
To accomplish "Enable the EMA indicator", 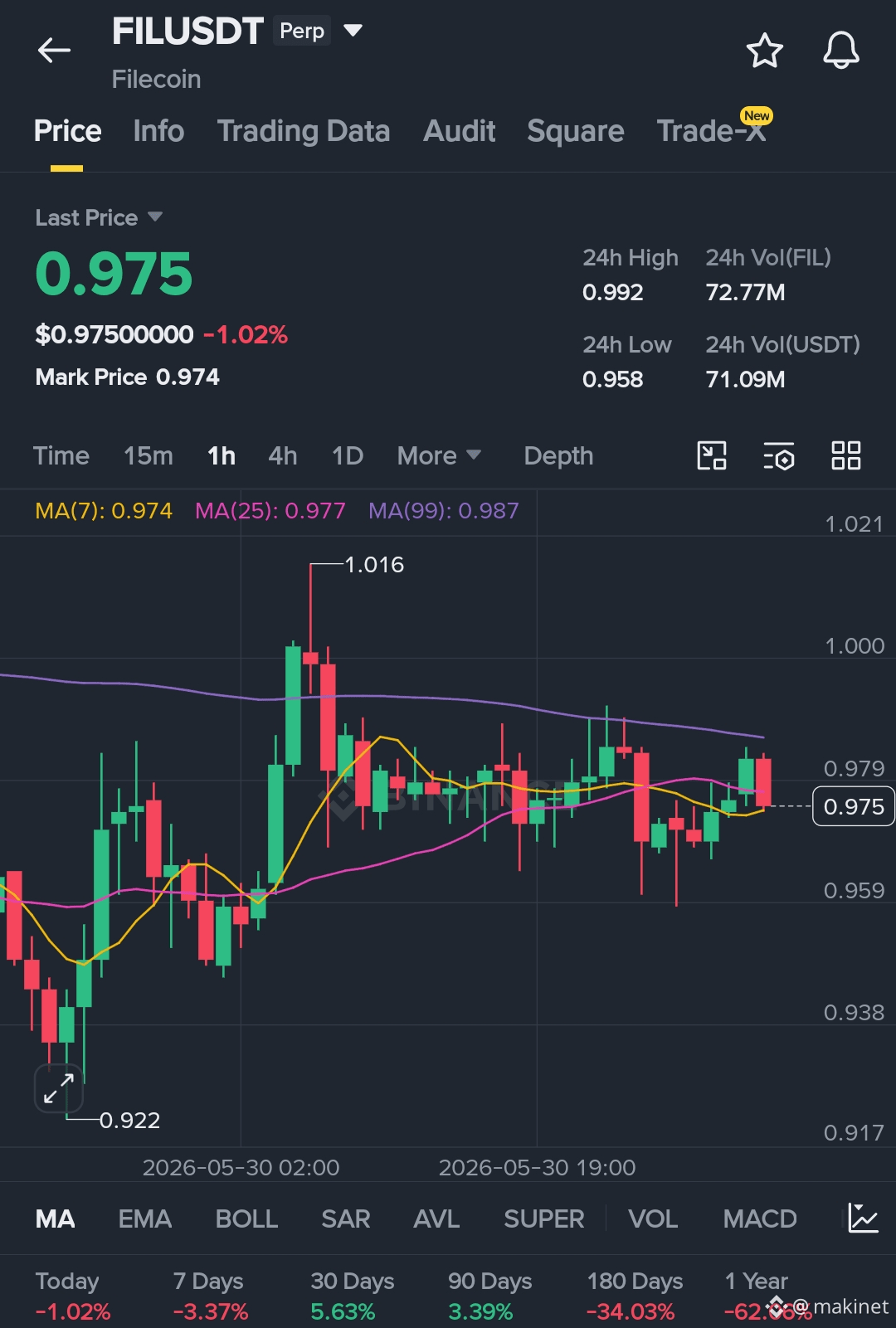I will pyautogui.click(x=145, y=1219).
